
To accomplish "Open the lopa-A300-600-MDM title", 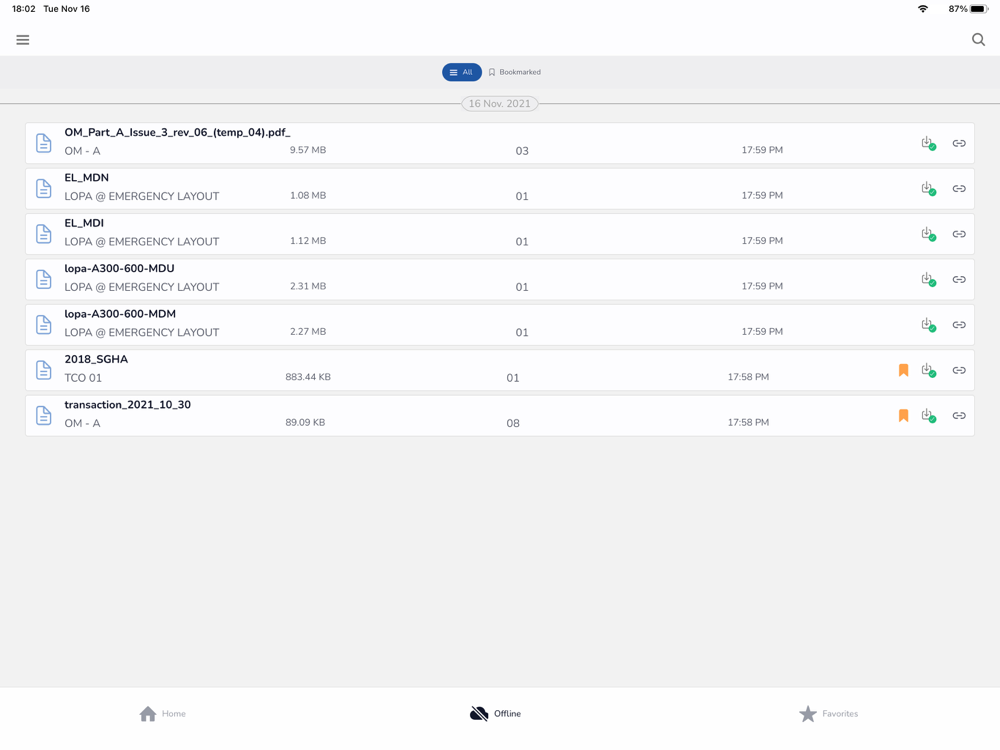I will pyautogui.click(x=120, y=314).
